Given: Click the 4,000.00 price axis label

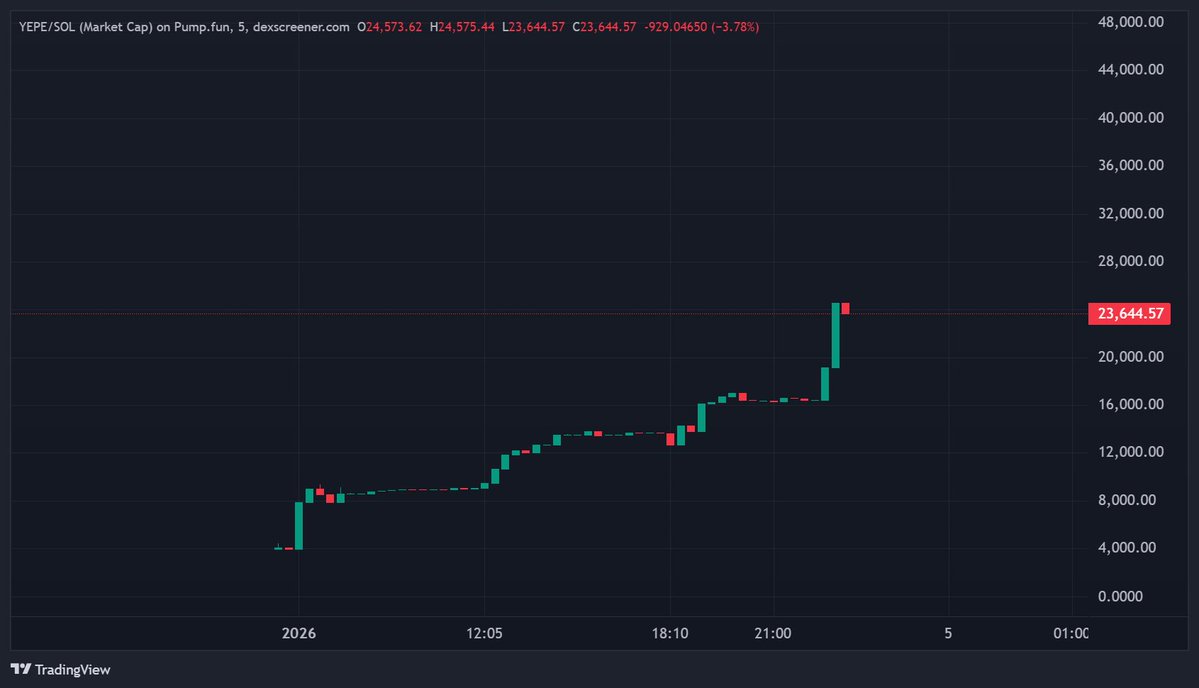Looking at the screenshot, I should (x=1126, y=547).
